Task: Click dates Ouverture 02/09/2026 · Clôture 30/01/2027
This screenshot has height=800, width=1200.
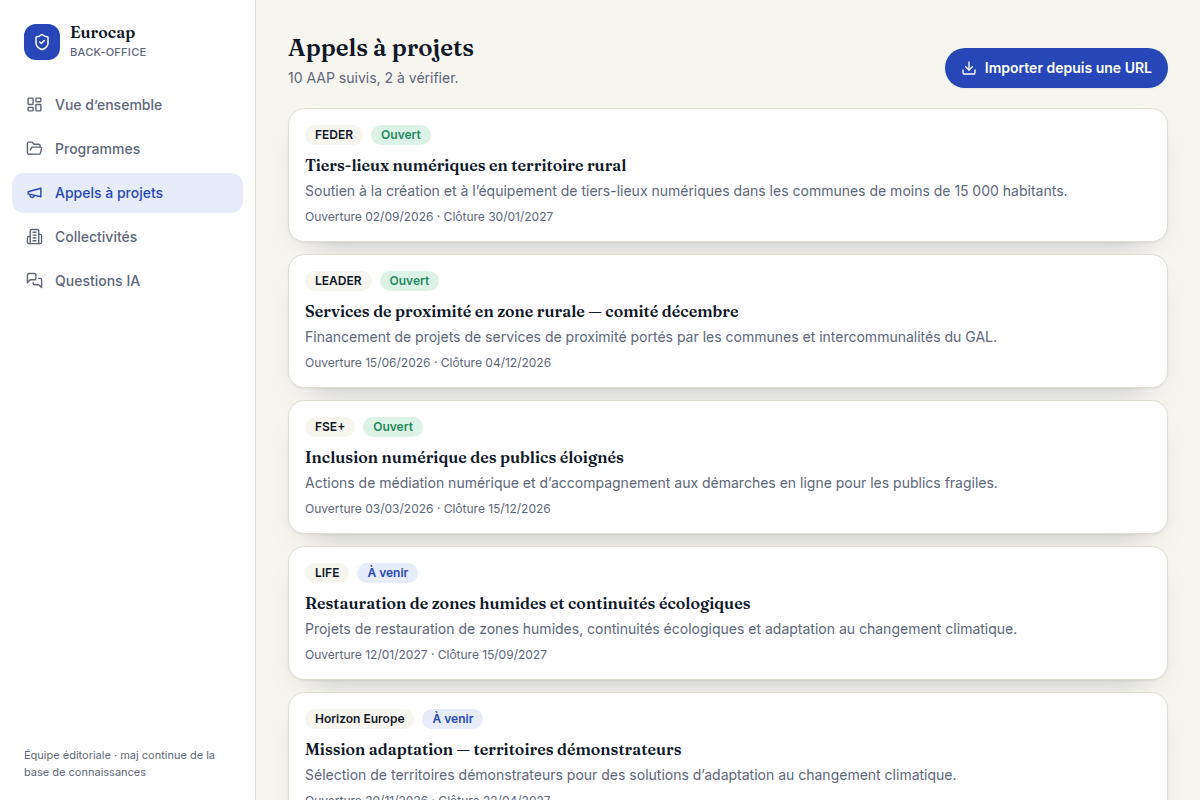Action: pyautogui.click(x=429, y=217)
